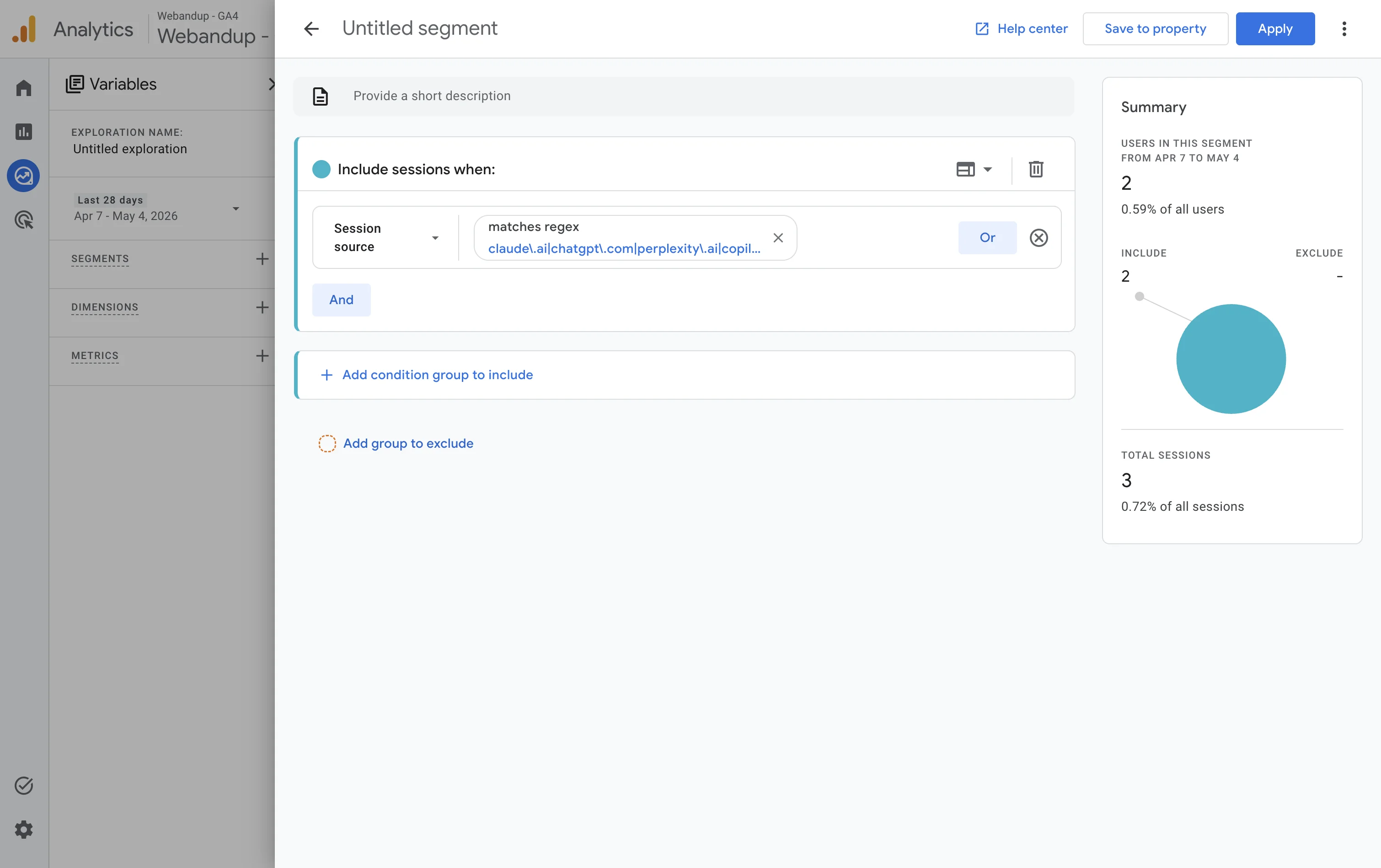The height and width of the screenshot is (868, 1381).
Task: Open condition scoping dropdown icon
Action: tap(974, 169)
